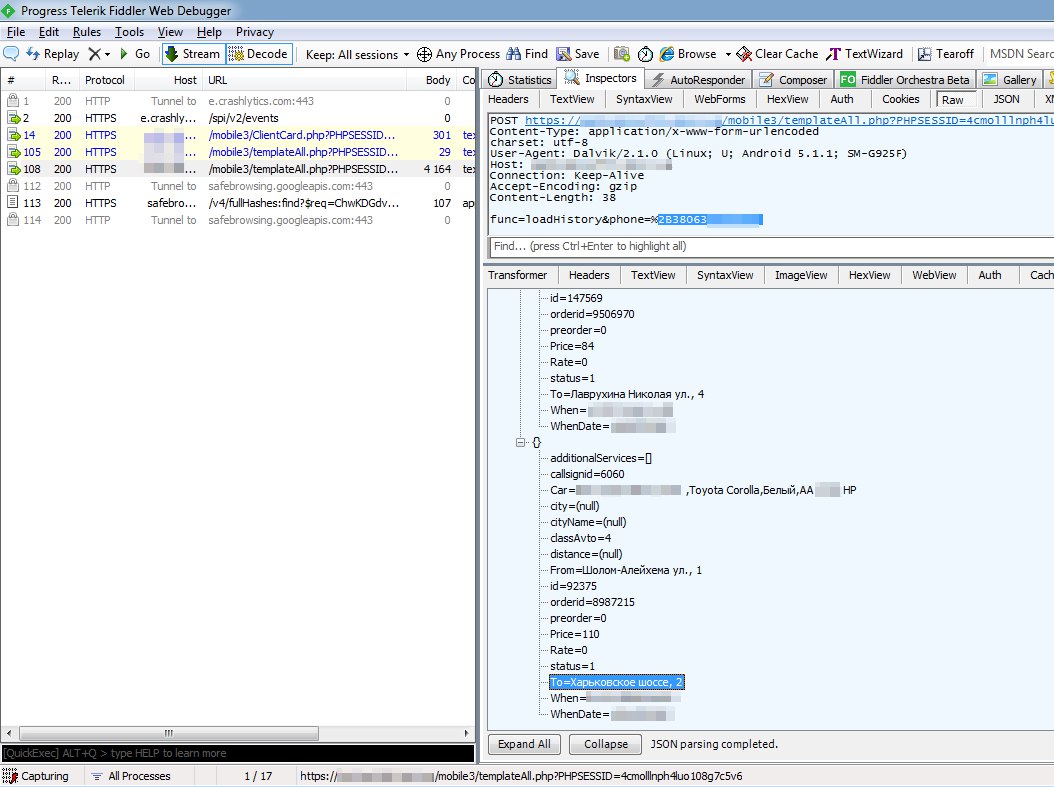This screenshot has height=787, width=1054.
Task: Collapse the JSON object node {}
Action: point(520,442)
